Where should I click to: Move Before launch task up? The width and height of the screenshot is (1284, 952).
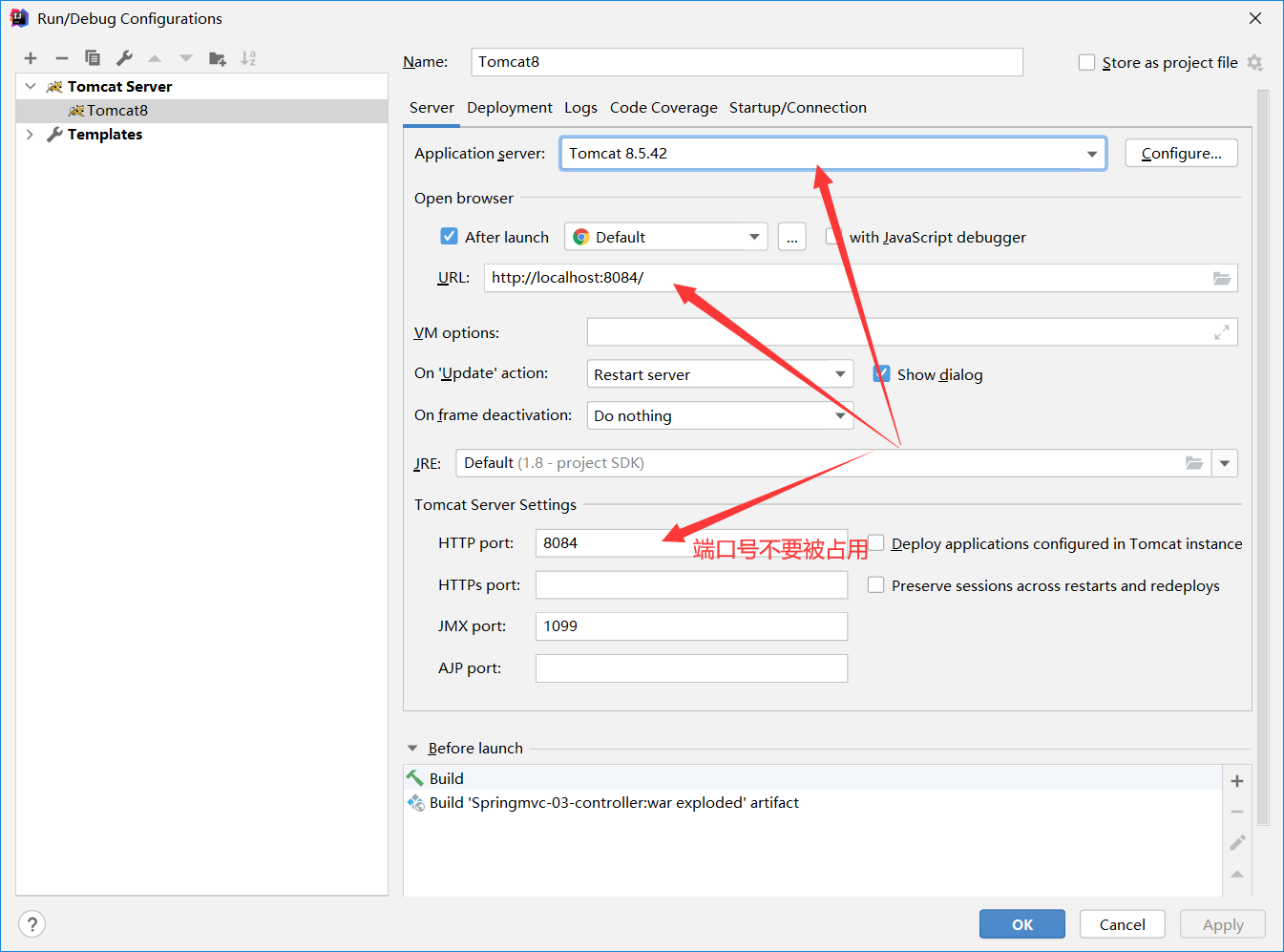pos(1237,874)
